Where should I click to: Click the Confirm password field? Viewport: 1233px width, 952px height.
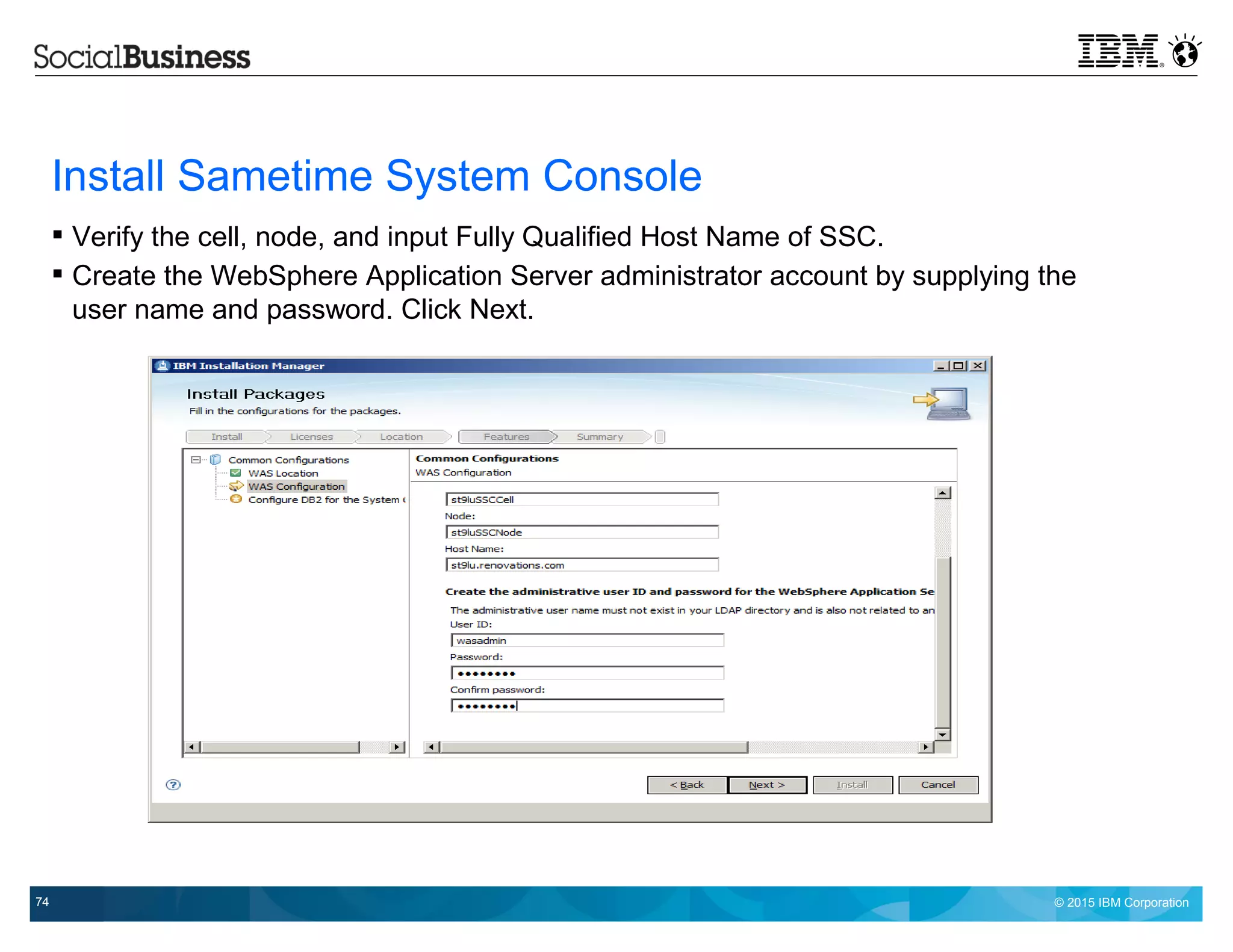(587, 706)
